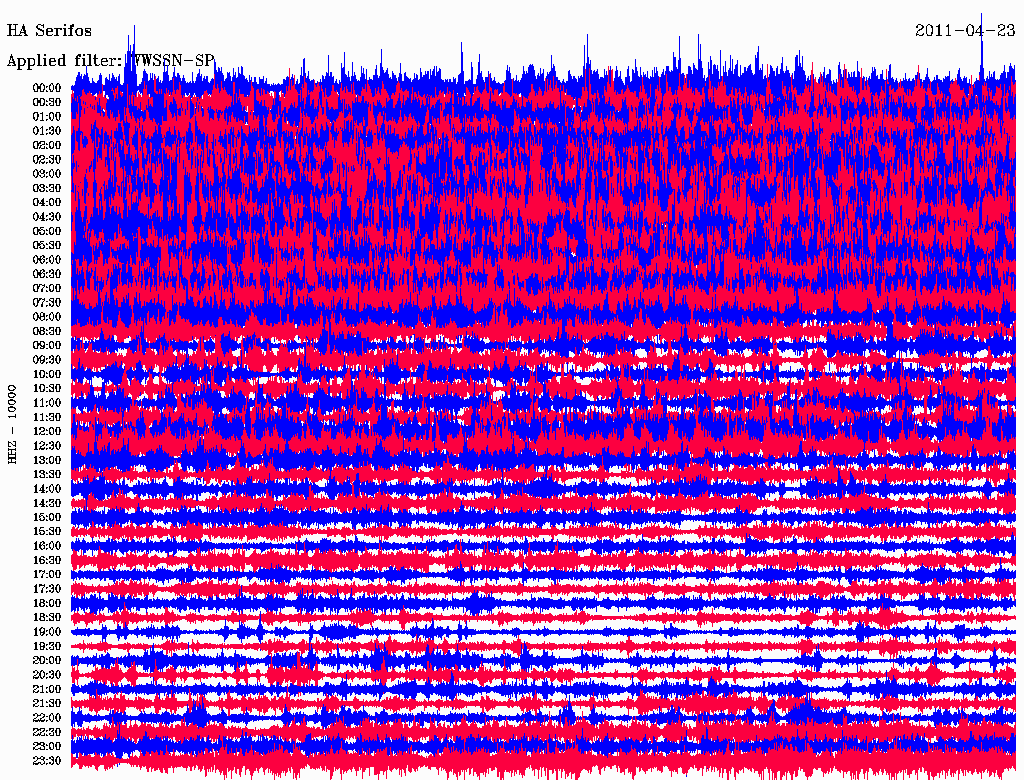Click the HHZ - 10000 axis label

coord(12,425)
